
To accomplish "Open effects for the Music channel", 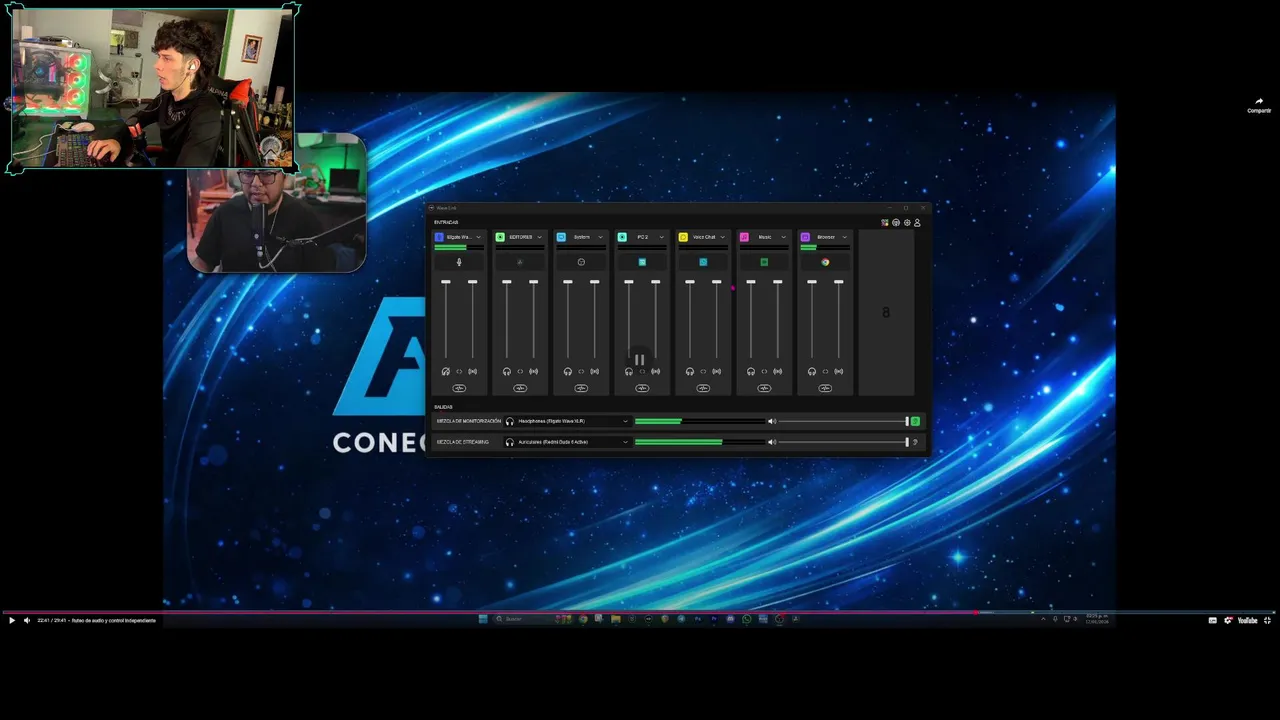I will click(764, 388).
